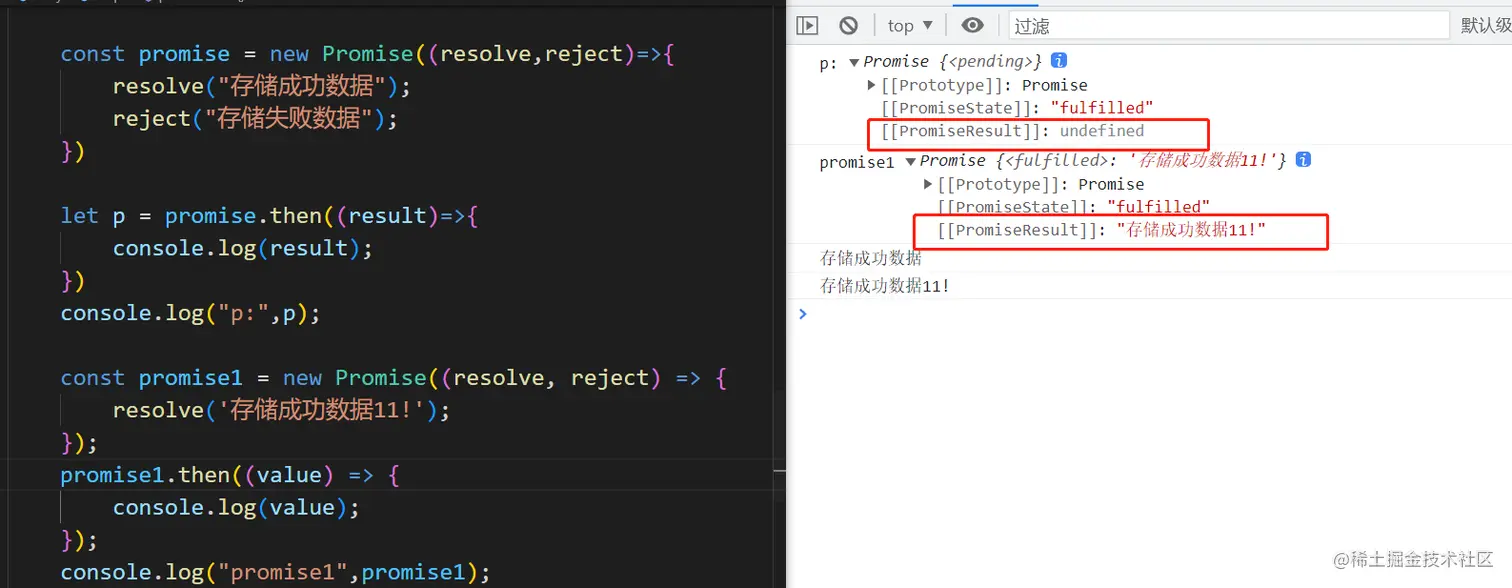Viewport: 1512px width, 588px height.
Task: Click the blue console prompt arrow
Action: point(802,313)
